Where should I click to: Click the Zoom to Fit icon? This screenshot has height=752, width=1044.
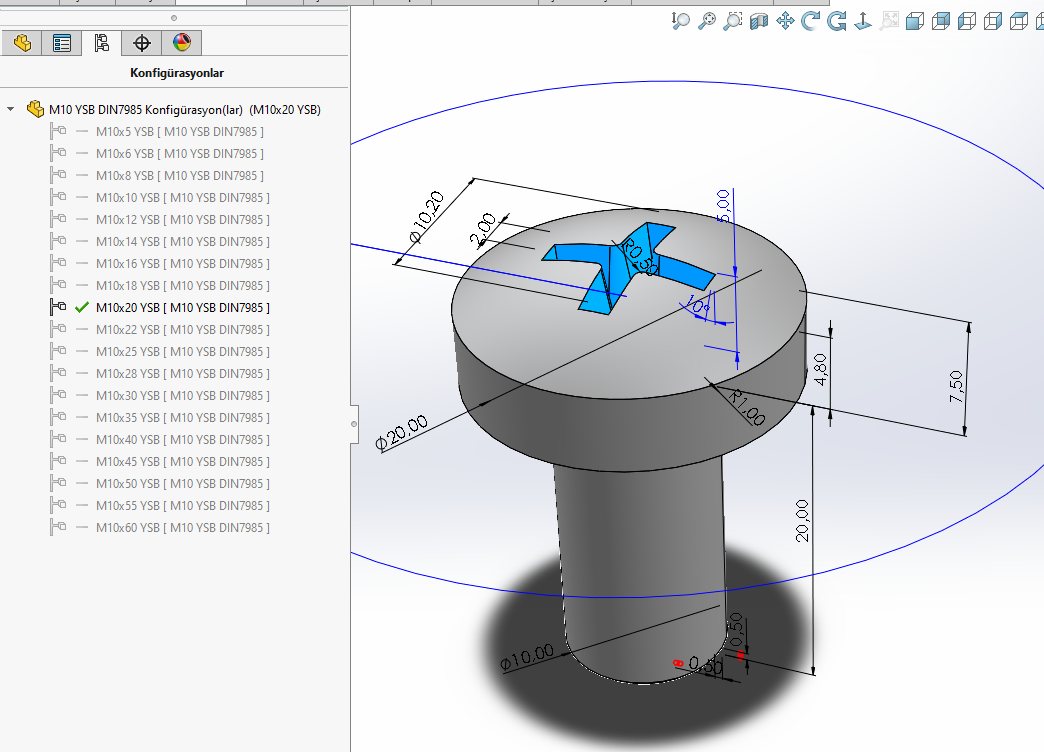[707, 21]
